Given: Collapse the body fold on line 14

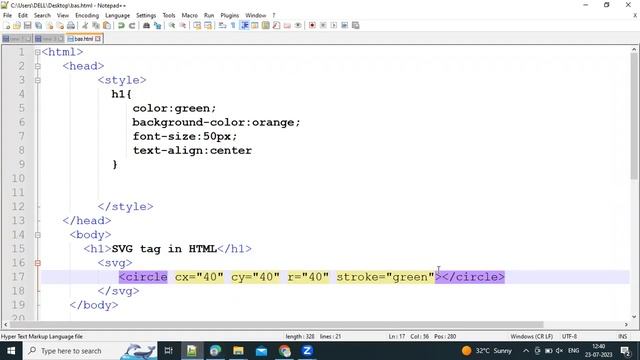Looking at the screenshot, I should click(x=38, y=235).
